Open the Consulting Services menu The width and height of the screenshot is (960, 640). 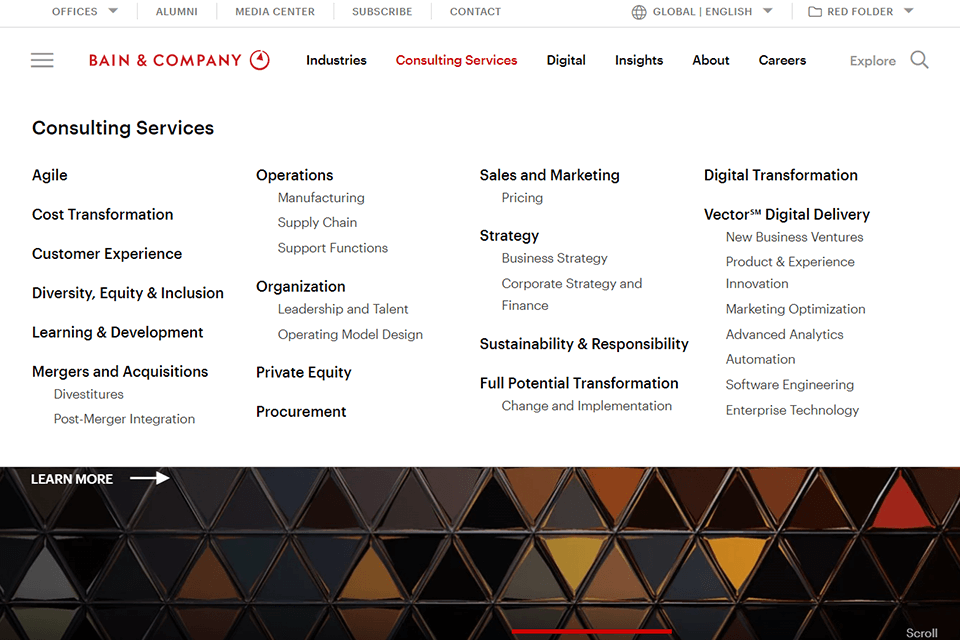[x=456, y=60]
